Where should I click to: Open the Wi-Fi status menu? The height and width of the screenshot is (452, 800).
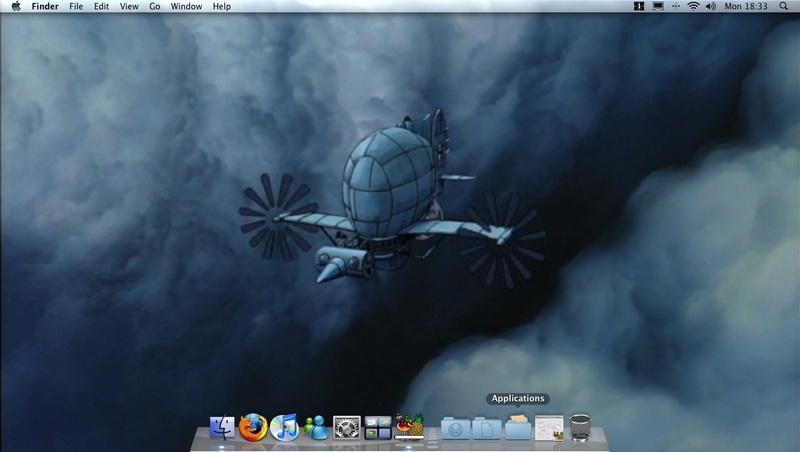693,6
